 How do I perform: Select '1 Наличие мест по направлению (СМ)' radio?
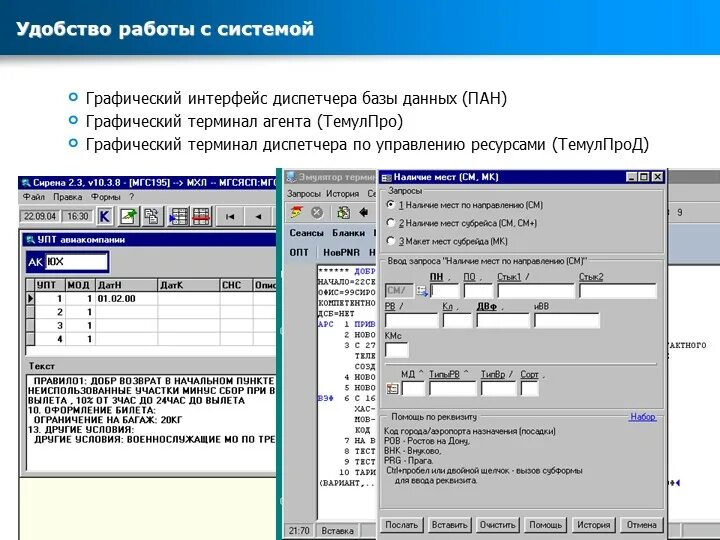[391, 204]
